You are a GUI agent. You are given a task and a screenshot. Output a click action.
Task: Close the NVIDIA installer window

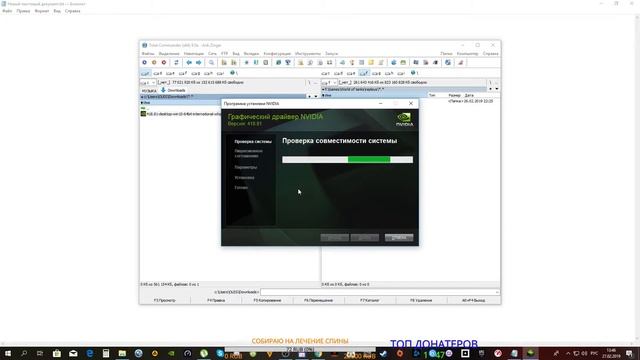tap(411, 104)
